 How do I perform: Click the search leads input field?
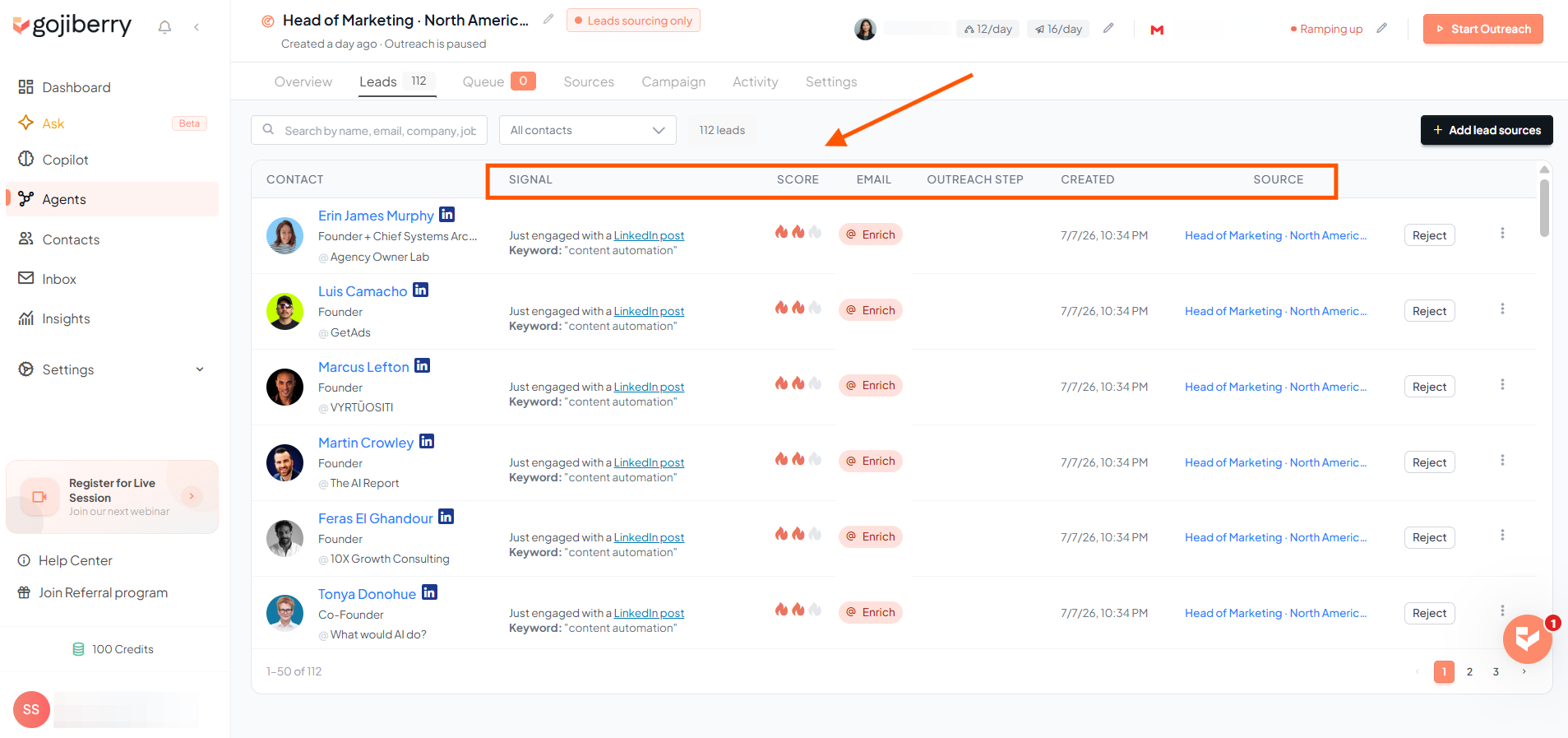pos(369,130)
